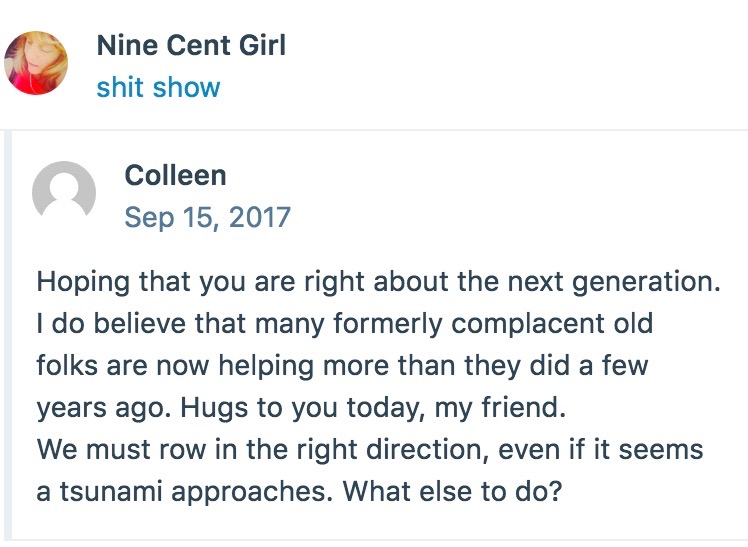Click the line starting "We must row"

tap(370, 449)
